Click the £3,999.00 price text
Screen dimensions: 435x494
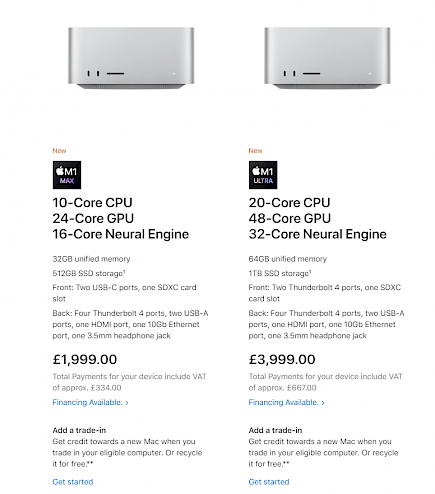pos(282,359)
